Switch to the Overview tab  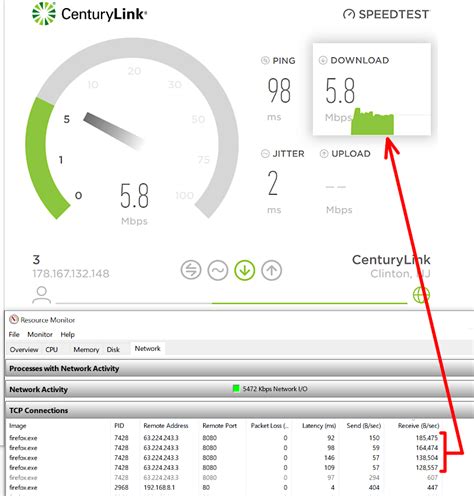[x=24, y=350]
